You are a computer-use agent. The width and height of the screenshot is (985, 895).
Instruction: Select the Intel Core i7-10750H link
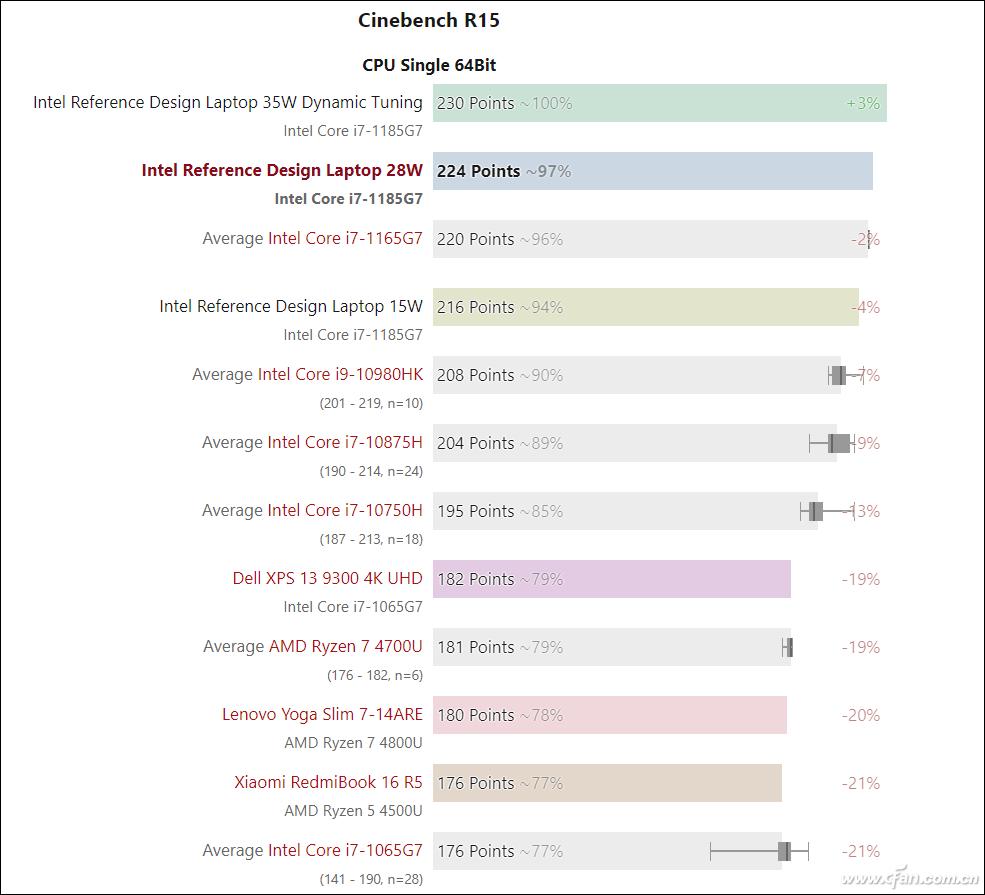coord(345,511)
